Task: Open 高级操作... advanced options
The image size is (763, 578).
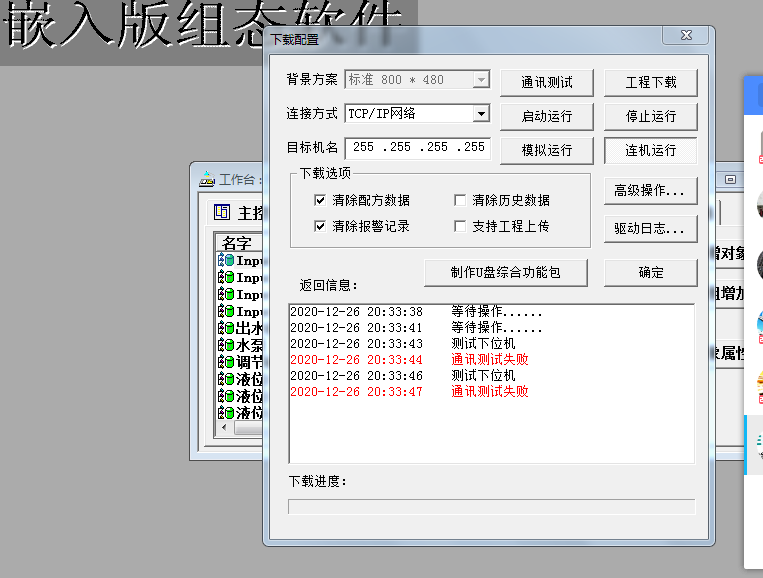Action: point(650,190)
